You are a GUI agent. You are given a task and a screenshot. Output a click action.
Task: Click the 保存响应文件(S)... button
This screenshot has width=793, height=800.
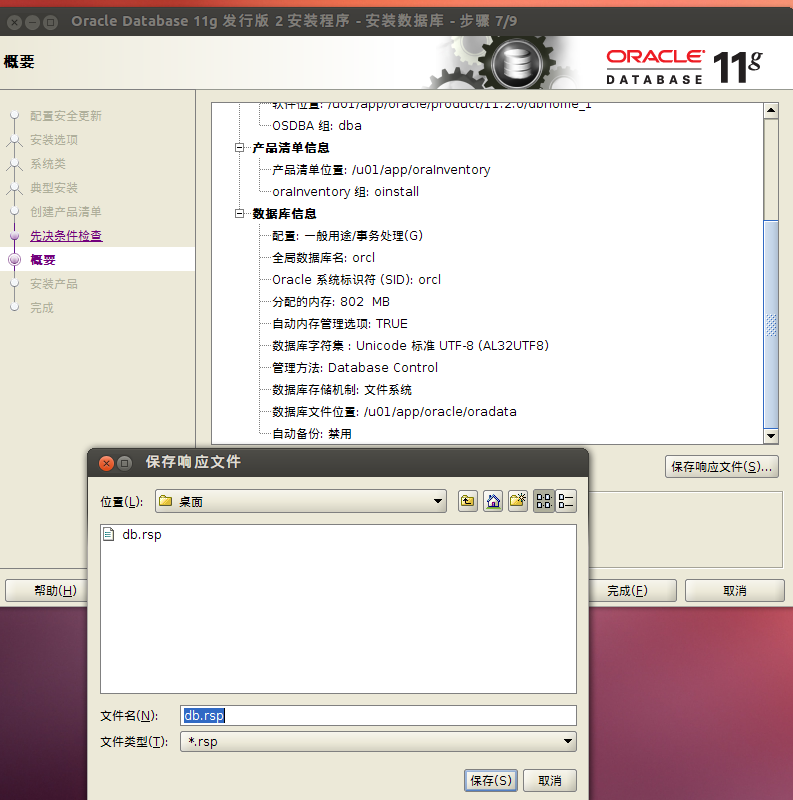coord(722,467)
